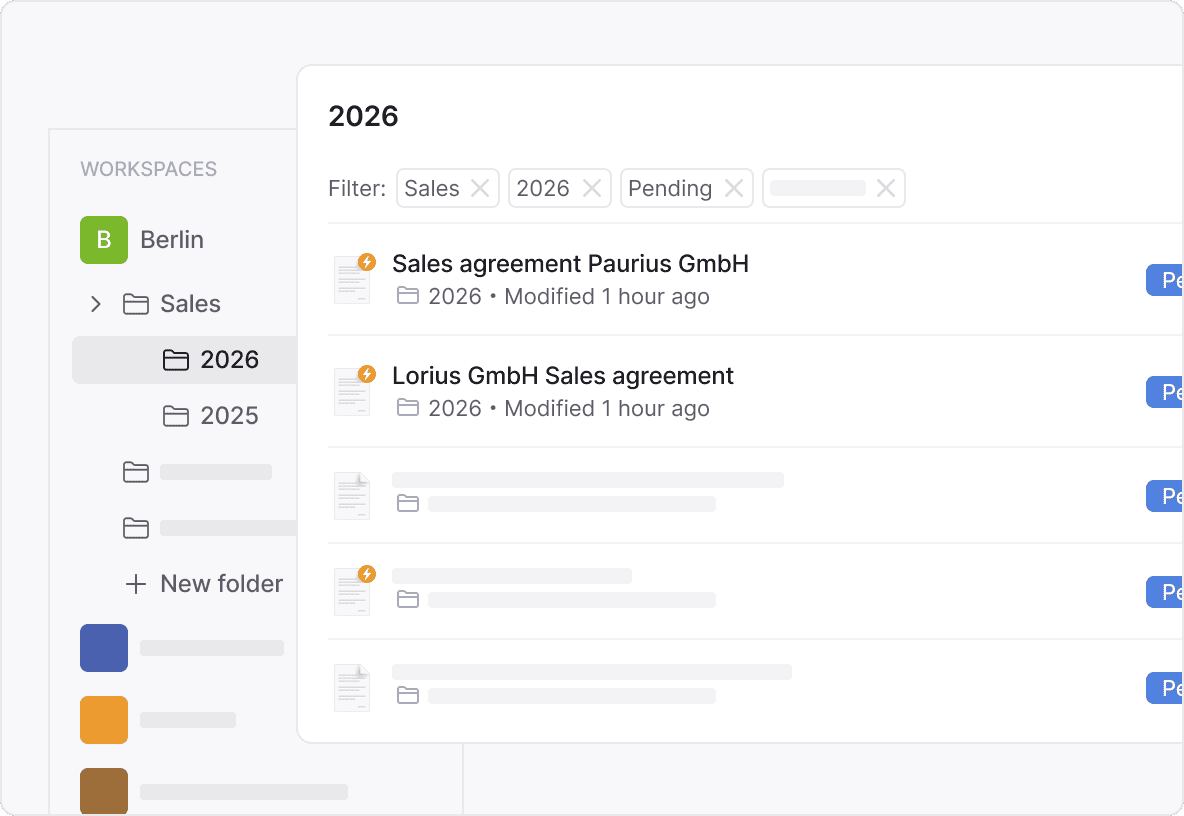Open Sales agreement Paurius GmbH document
This screenshot has width=1184, height=816.
tap(570, 264)
